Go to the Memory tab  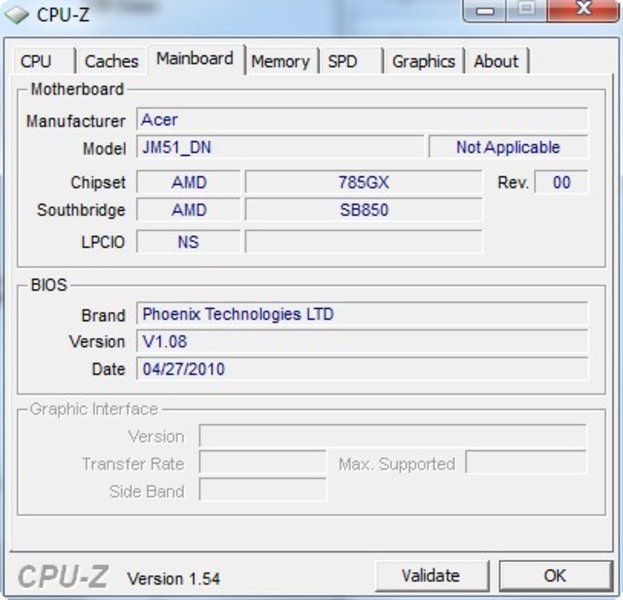(x=281, y=61)
